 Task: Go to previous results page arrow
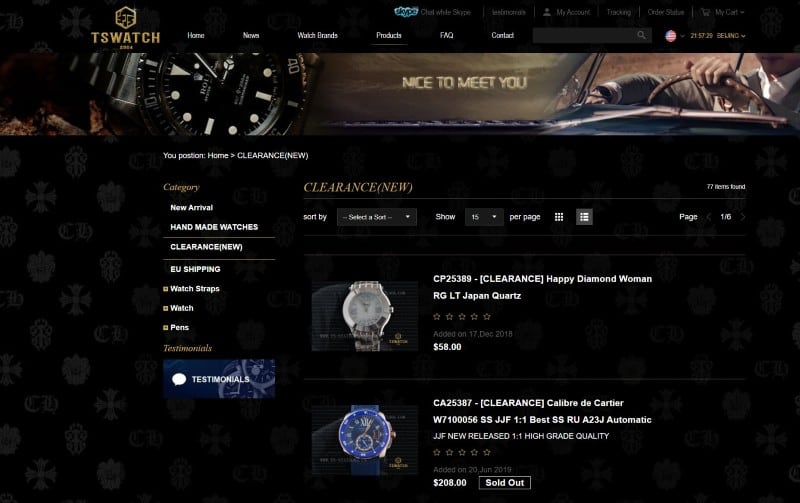click(709, 217)
